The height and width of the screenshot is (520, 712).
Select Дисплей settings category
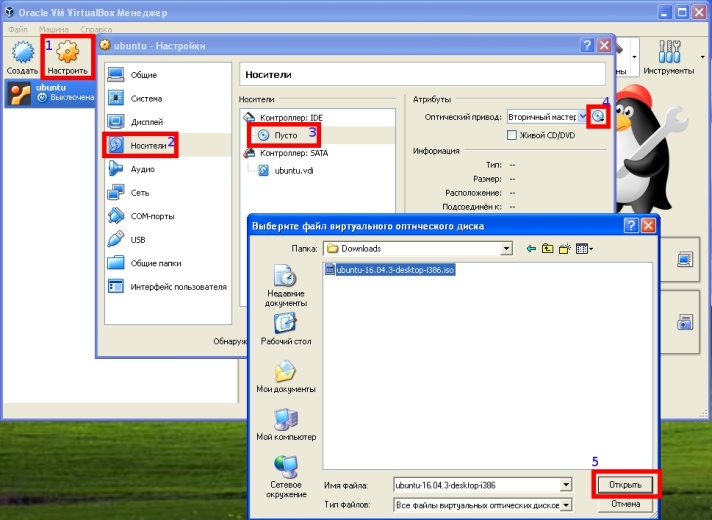pyautogui.click(x=168, y=122)
